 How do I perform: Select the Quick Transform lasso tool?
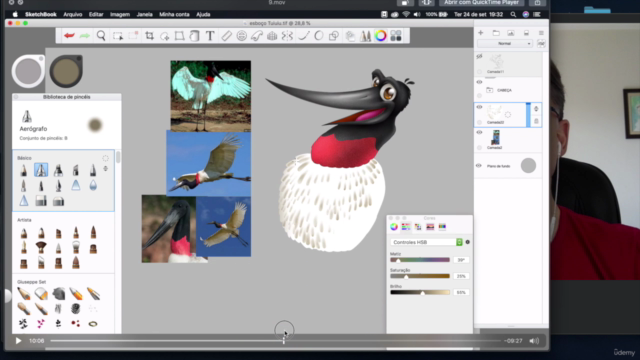[164, 36]
